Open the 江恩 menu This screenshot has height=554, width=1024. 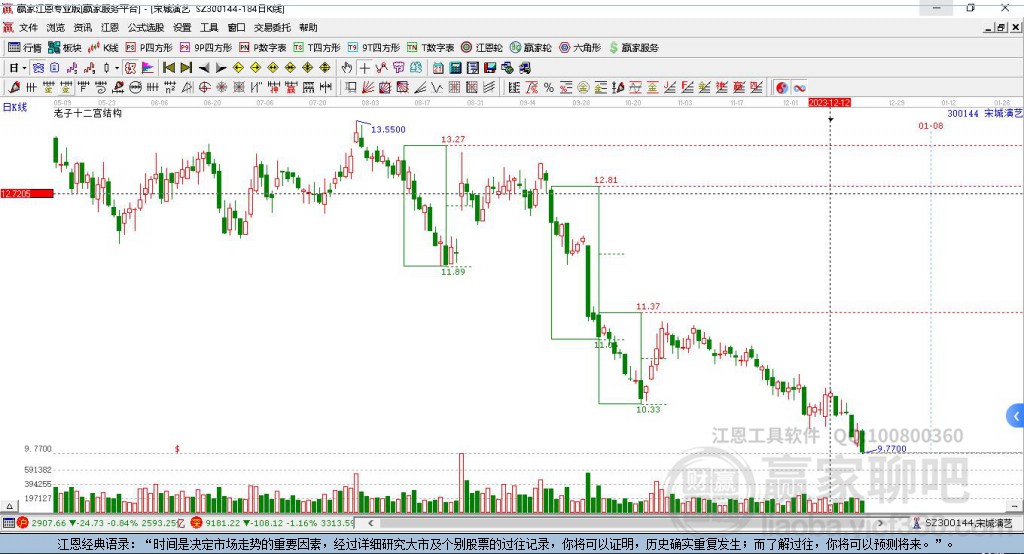pyautogui.click(x=110, y=27)
